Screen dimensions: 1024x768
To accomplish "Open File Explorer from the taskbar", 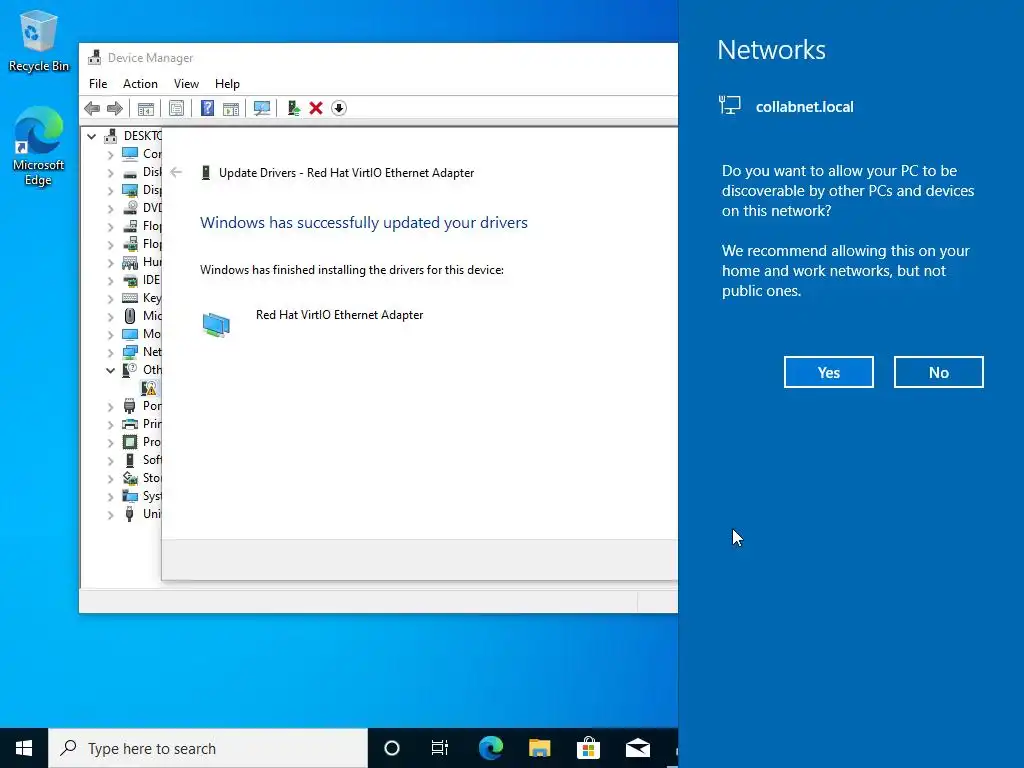I will tap(539, 748).
